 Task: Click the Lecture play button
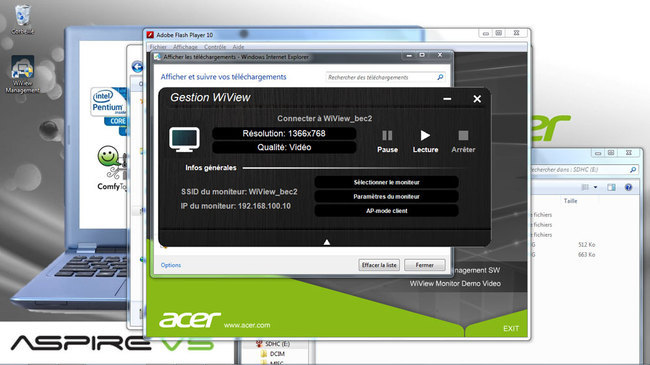[x=425, y=141]
